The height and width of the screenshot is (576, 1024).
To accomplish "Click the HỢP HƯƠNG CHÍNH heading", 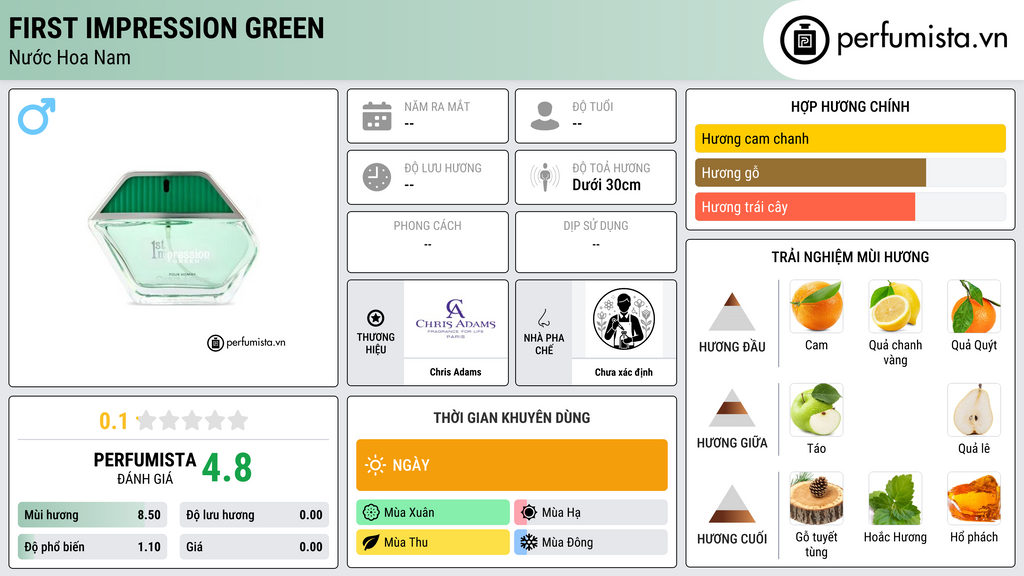I will 850,106.
